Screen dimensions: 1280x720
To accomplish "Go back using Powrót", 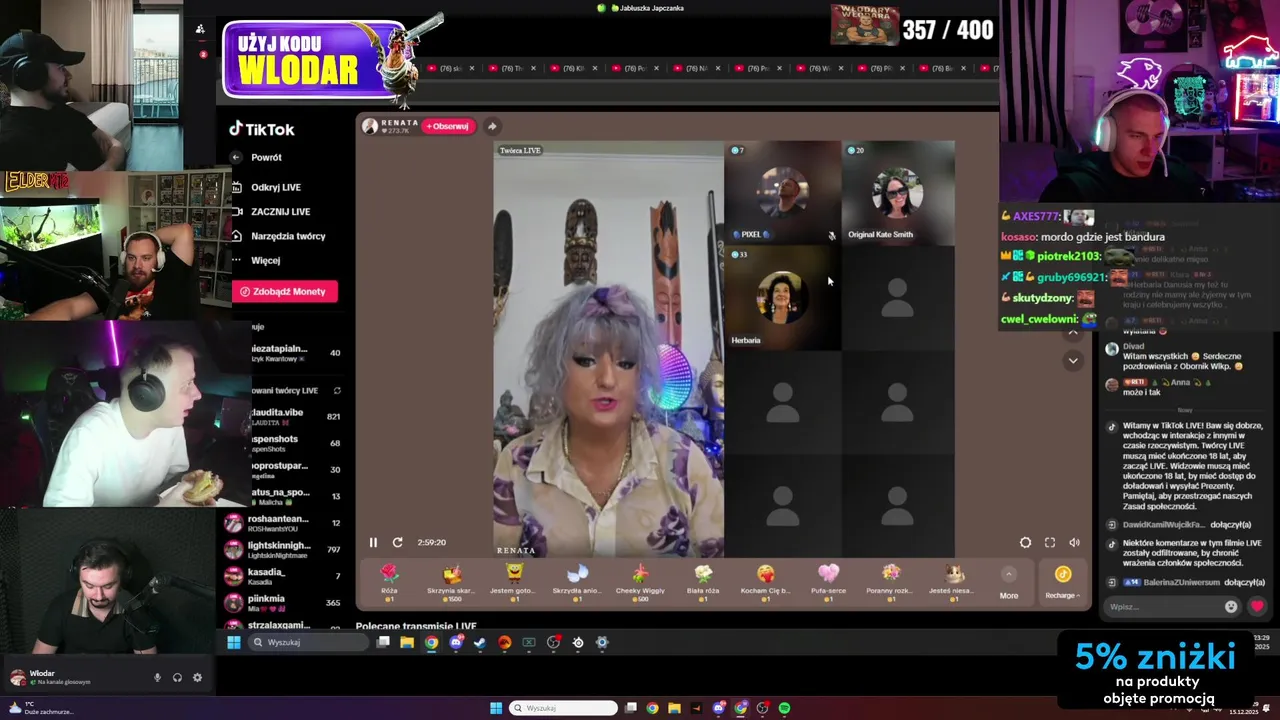I will (x=258, y=157).
